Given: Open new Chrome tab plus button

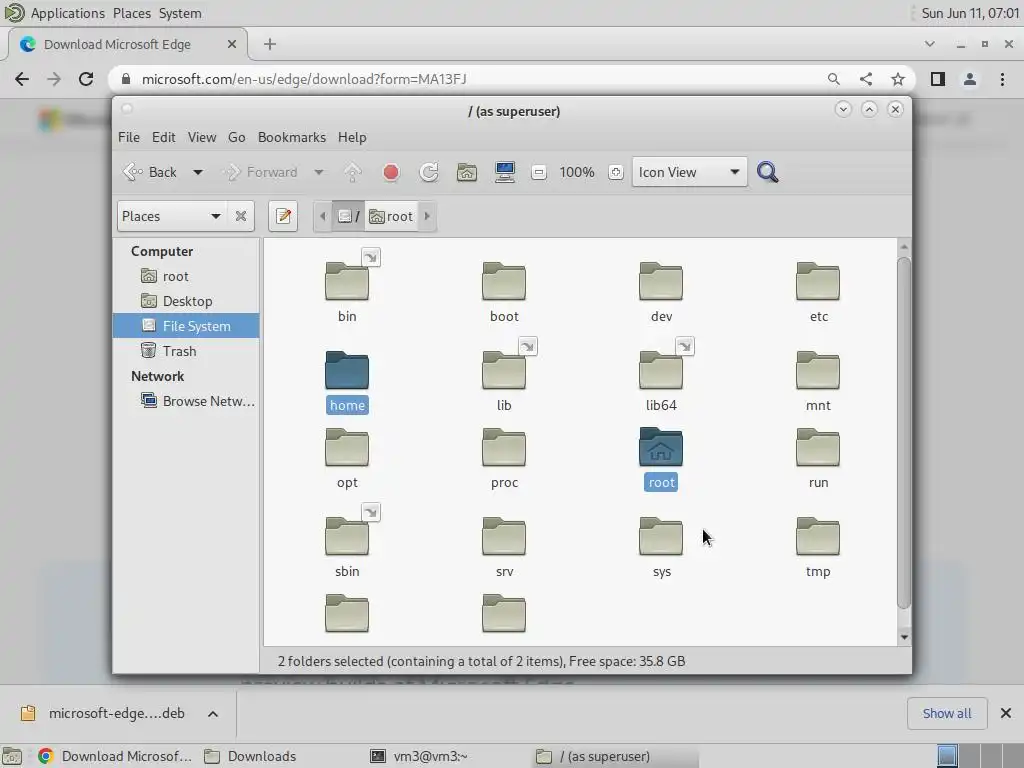Looking at the screenshot, I should point(270,44).
